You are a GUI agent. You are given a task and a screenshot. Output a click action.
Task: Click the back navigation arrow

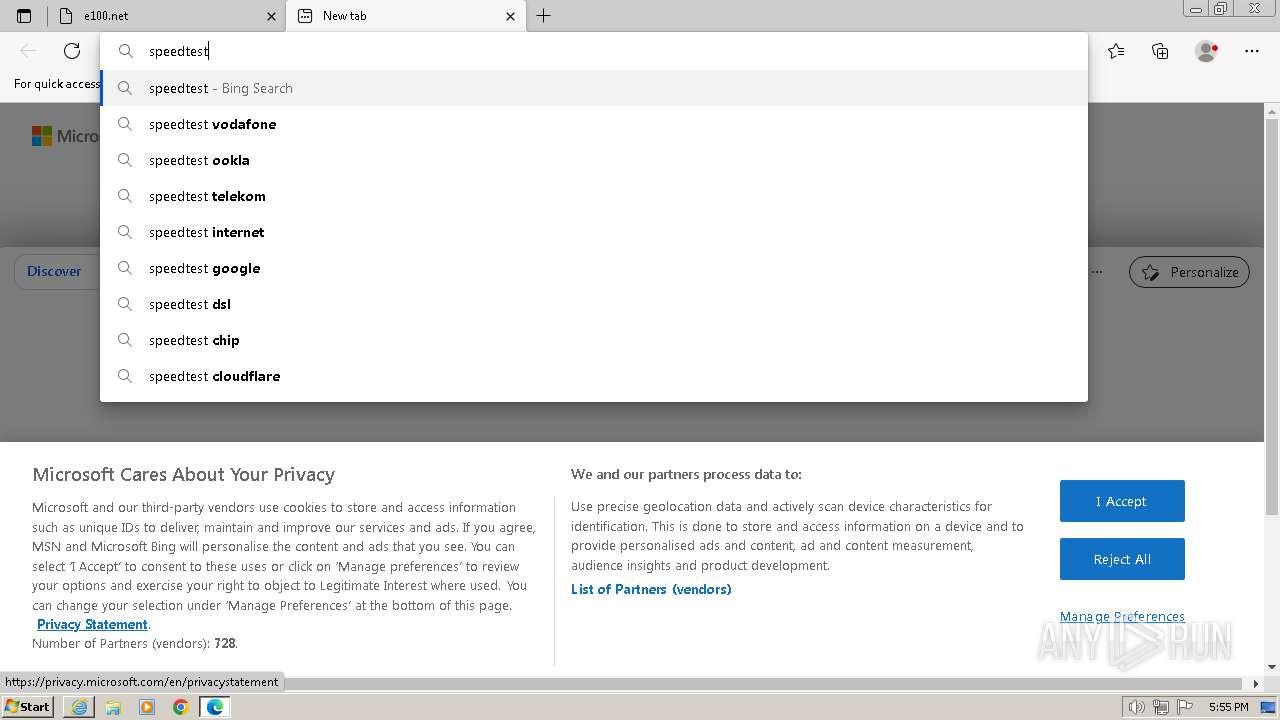pyautogui.click(x=28, y=51)
